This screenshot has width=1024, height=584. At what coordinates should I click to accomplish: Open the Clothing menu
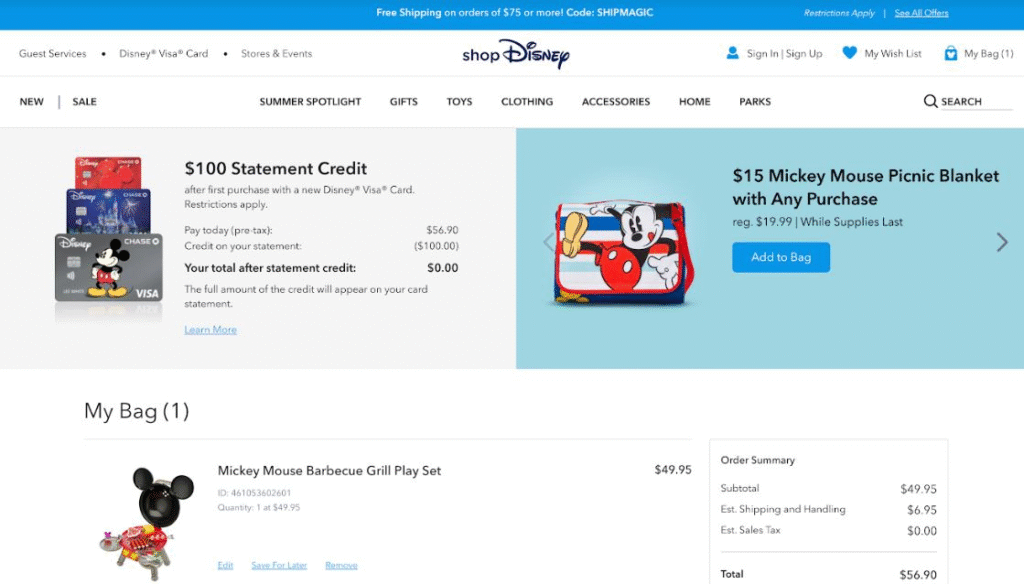527,102
